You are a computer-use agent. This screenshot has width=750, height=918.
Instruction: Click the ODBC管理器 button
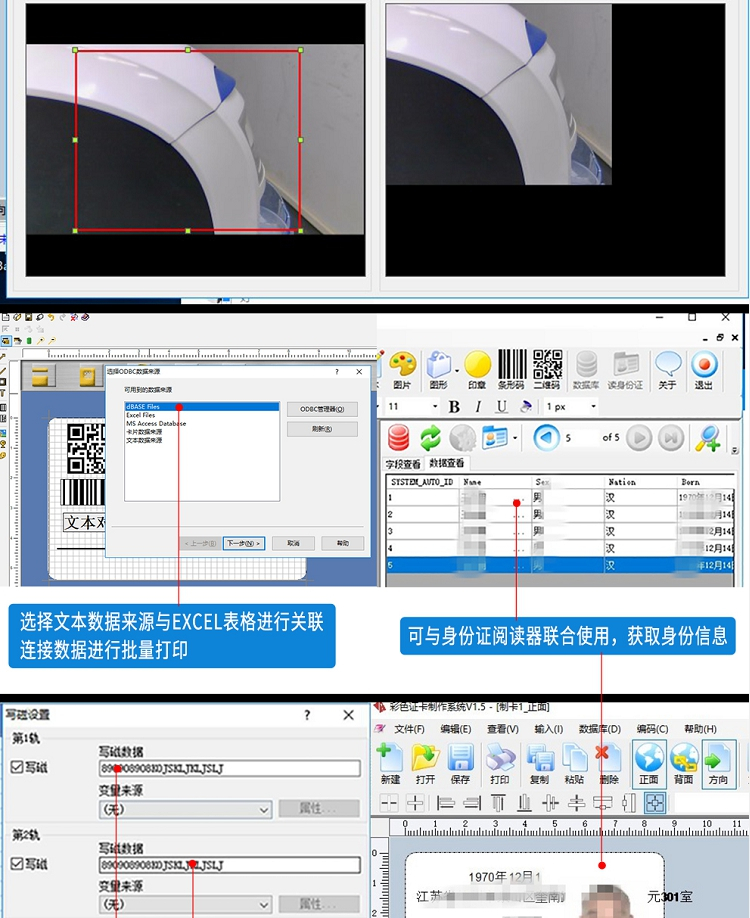click(x=322, y=409)
